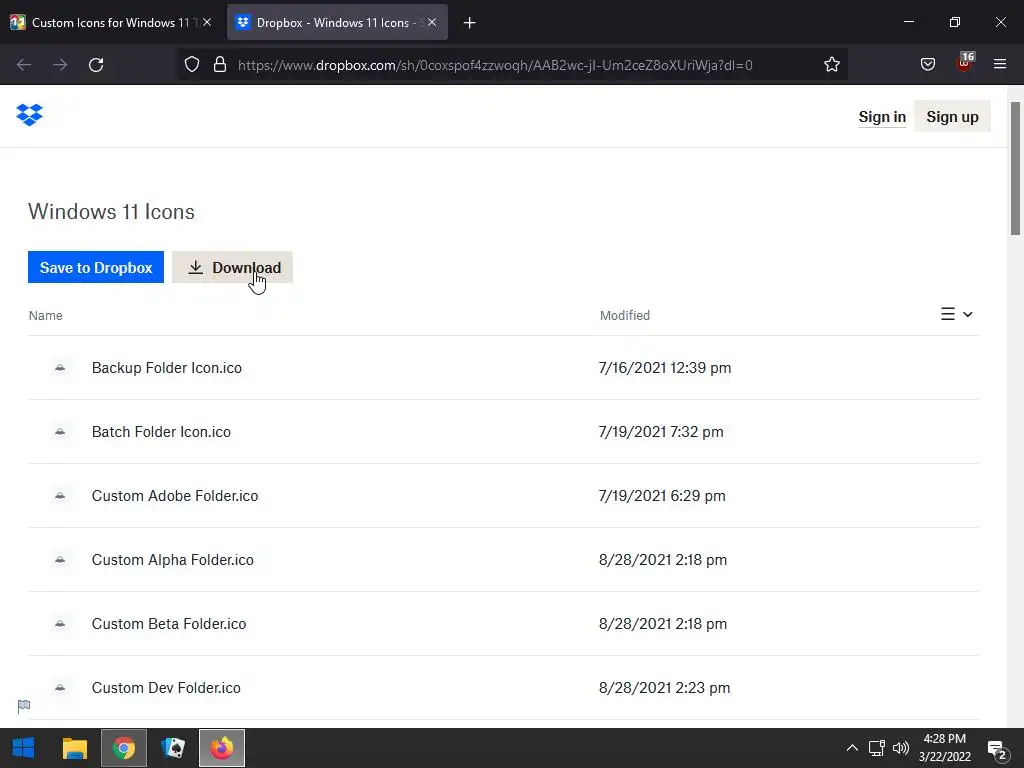Click the page vertical scrollbar thumb
This screenshot has width=1024, height=768.
pos(1016,168)
